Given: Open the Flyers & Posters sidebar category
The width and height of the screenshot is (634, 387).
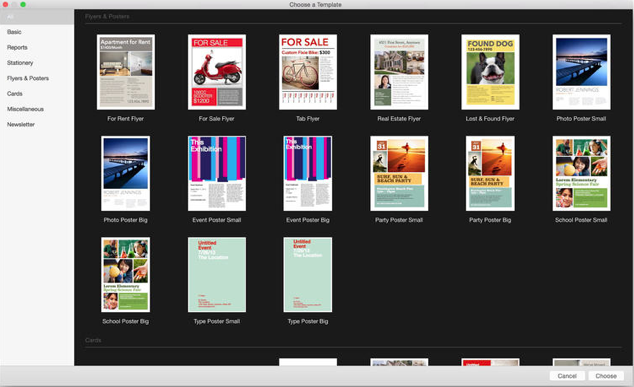Looking at the screenshot, I should 28,78.
